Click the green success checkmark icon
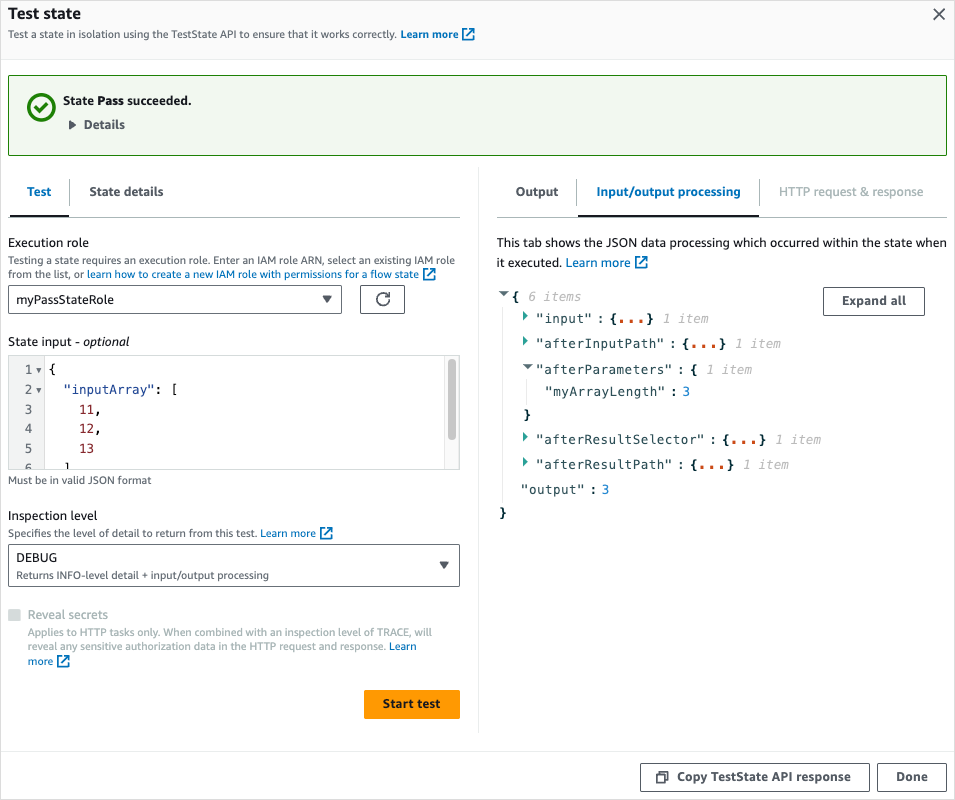 [x=40, y=108]
